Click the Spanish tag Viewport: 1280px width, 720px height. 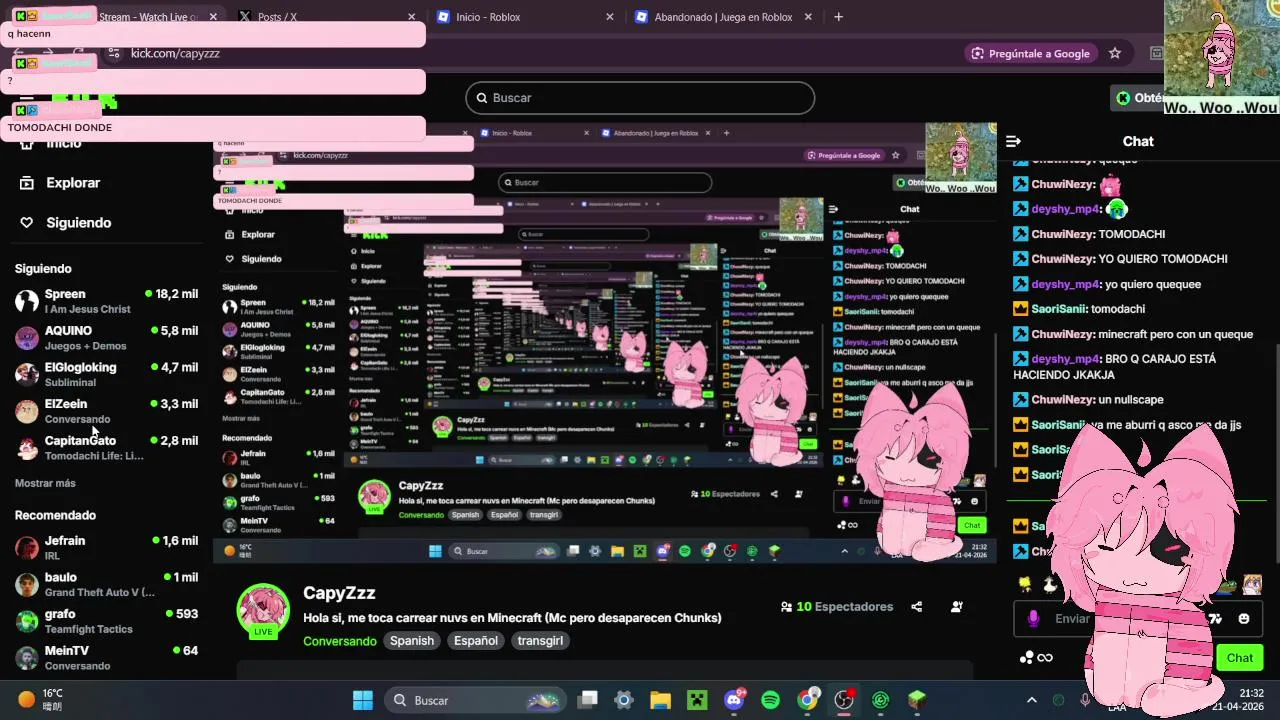coord(412,641)
